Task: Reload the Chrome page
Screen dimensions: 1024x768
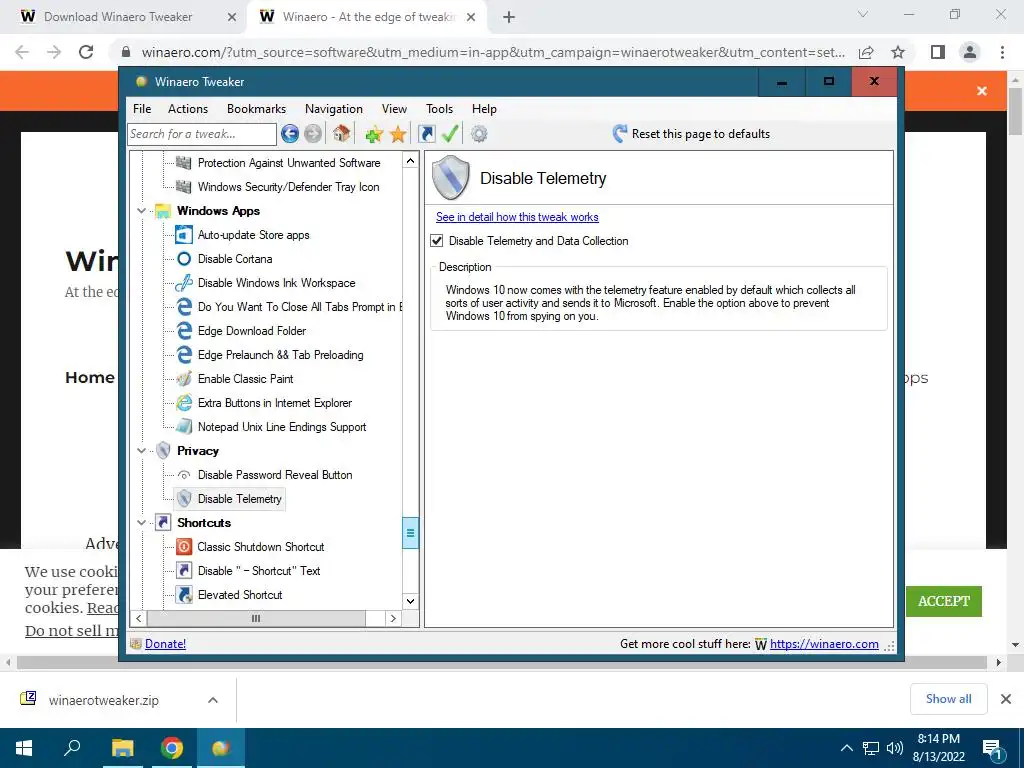Action: click(86, 52)
